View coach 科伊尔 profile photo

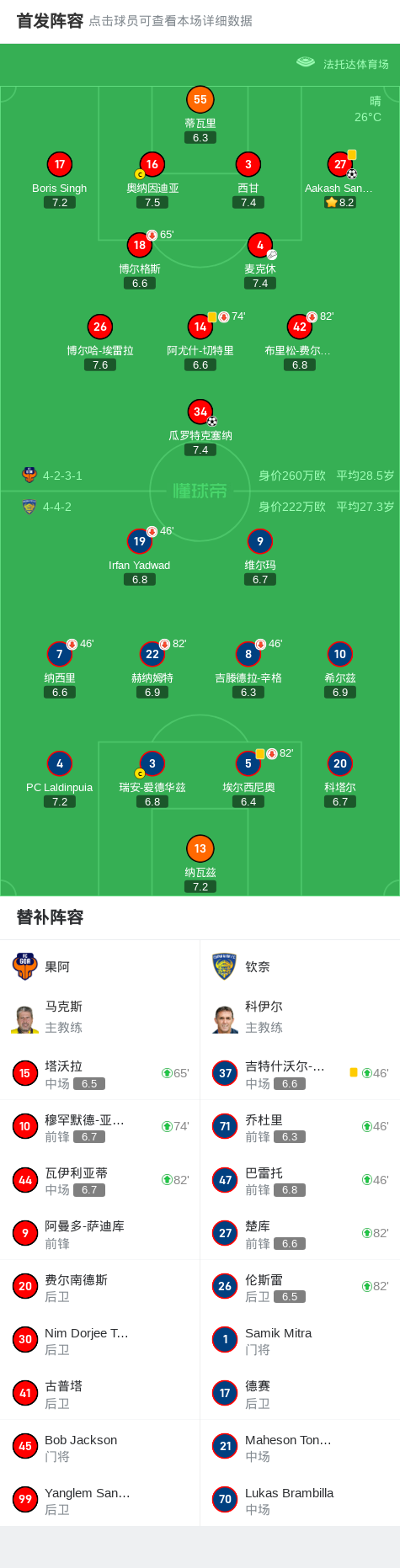point(225,1018)
